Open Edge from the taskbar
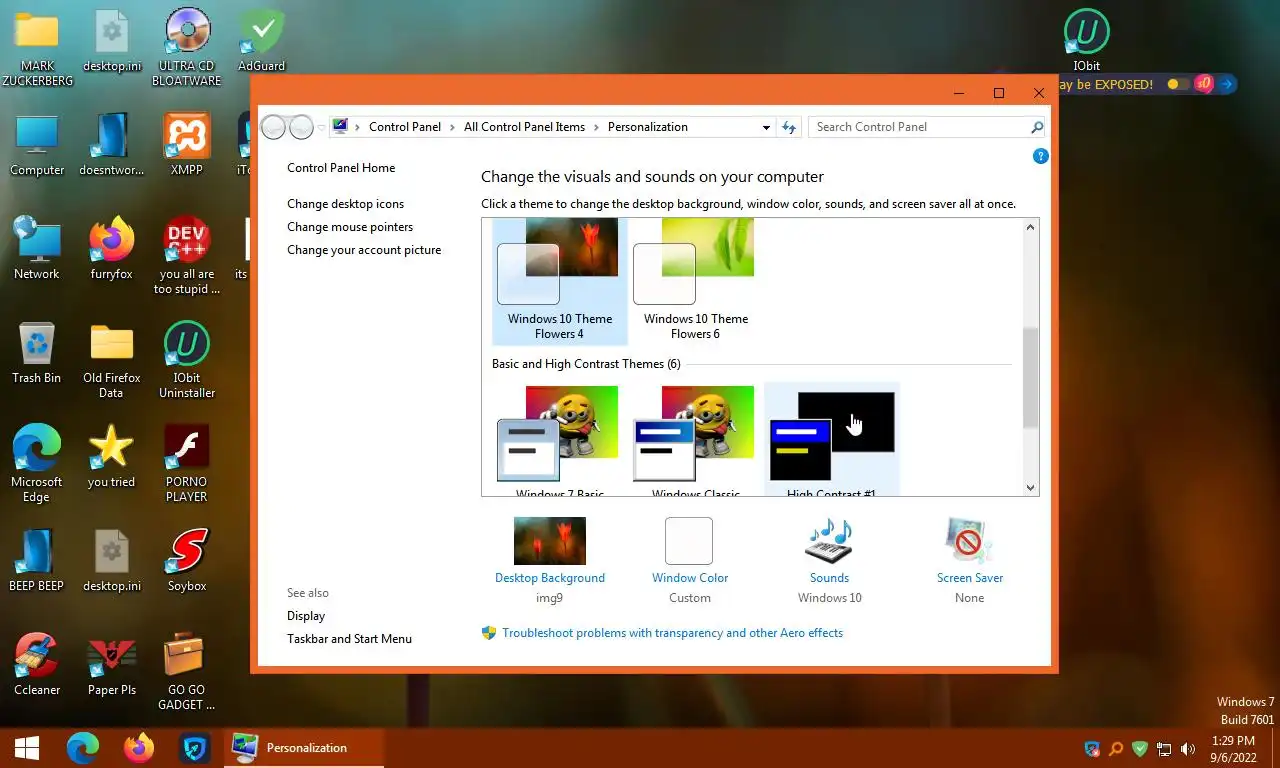 point(83,747)
